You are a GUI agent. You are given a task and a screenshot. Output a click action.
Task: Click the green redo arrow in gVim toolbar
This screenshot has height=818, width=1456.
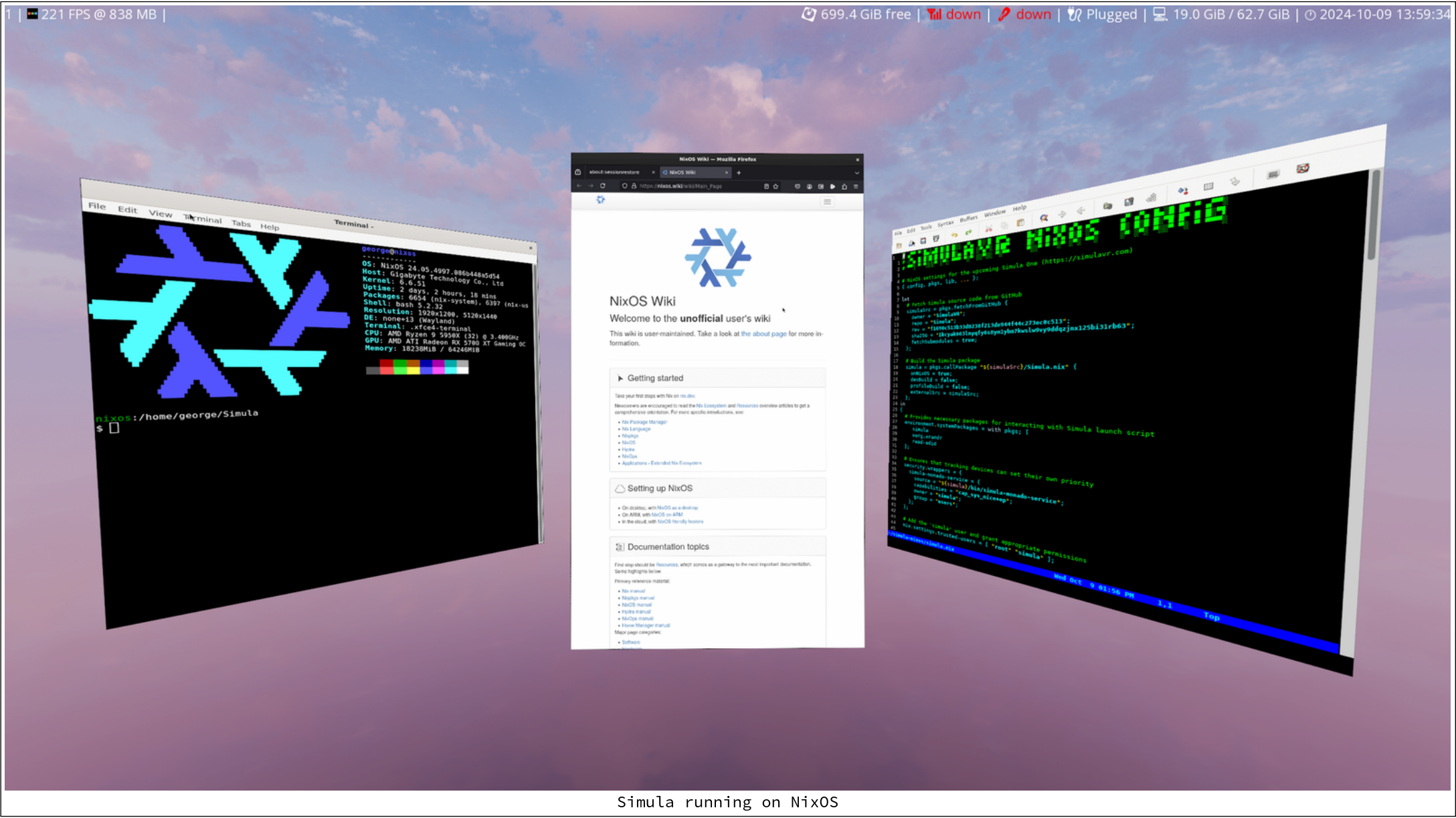(x=968, y=232)
